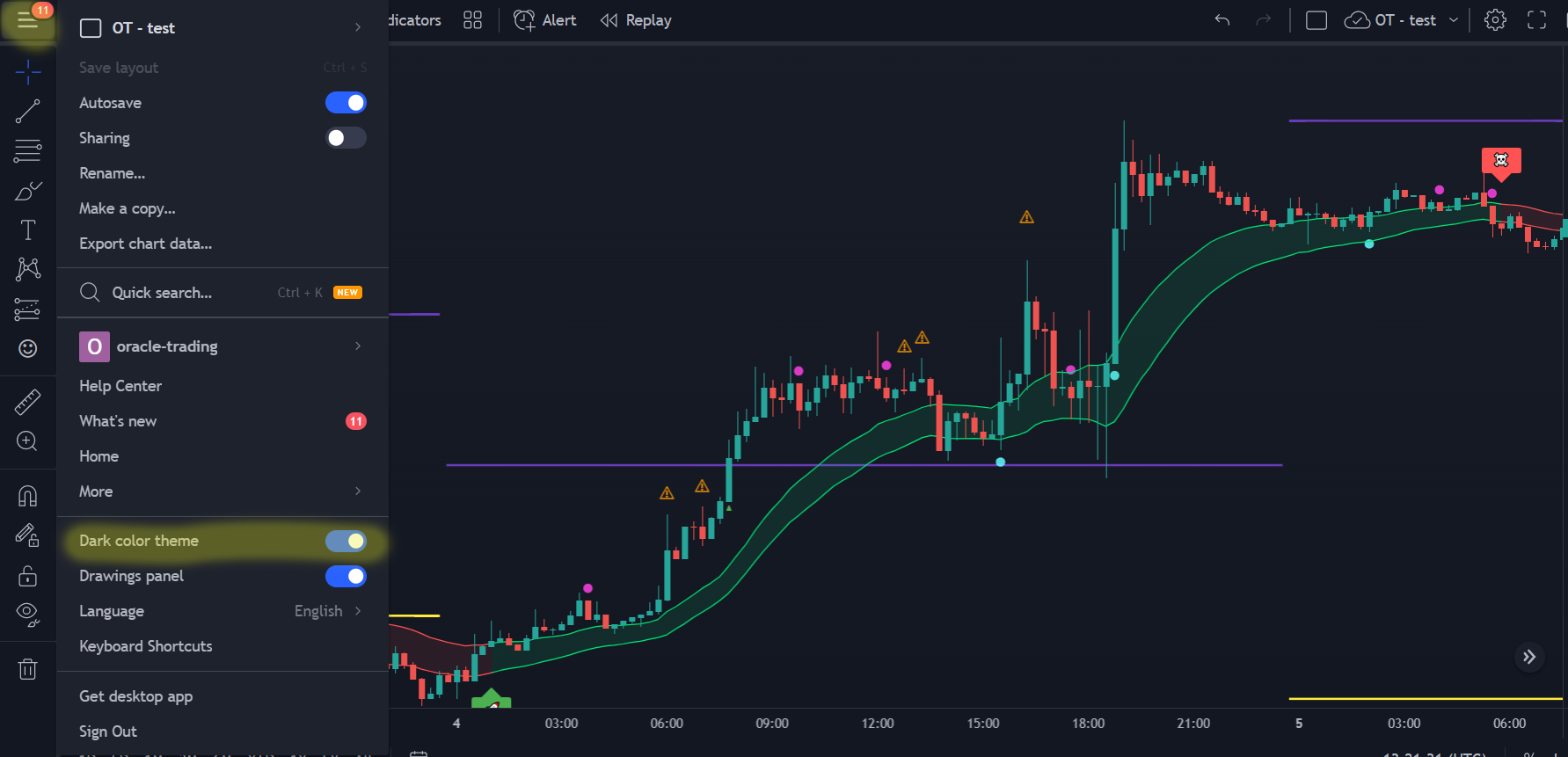The image size is (1568, 757).
Task: Open OT - test layout dropdown in toolbar
Action: coord(1402,20)
